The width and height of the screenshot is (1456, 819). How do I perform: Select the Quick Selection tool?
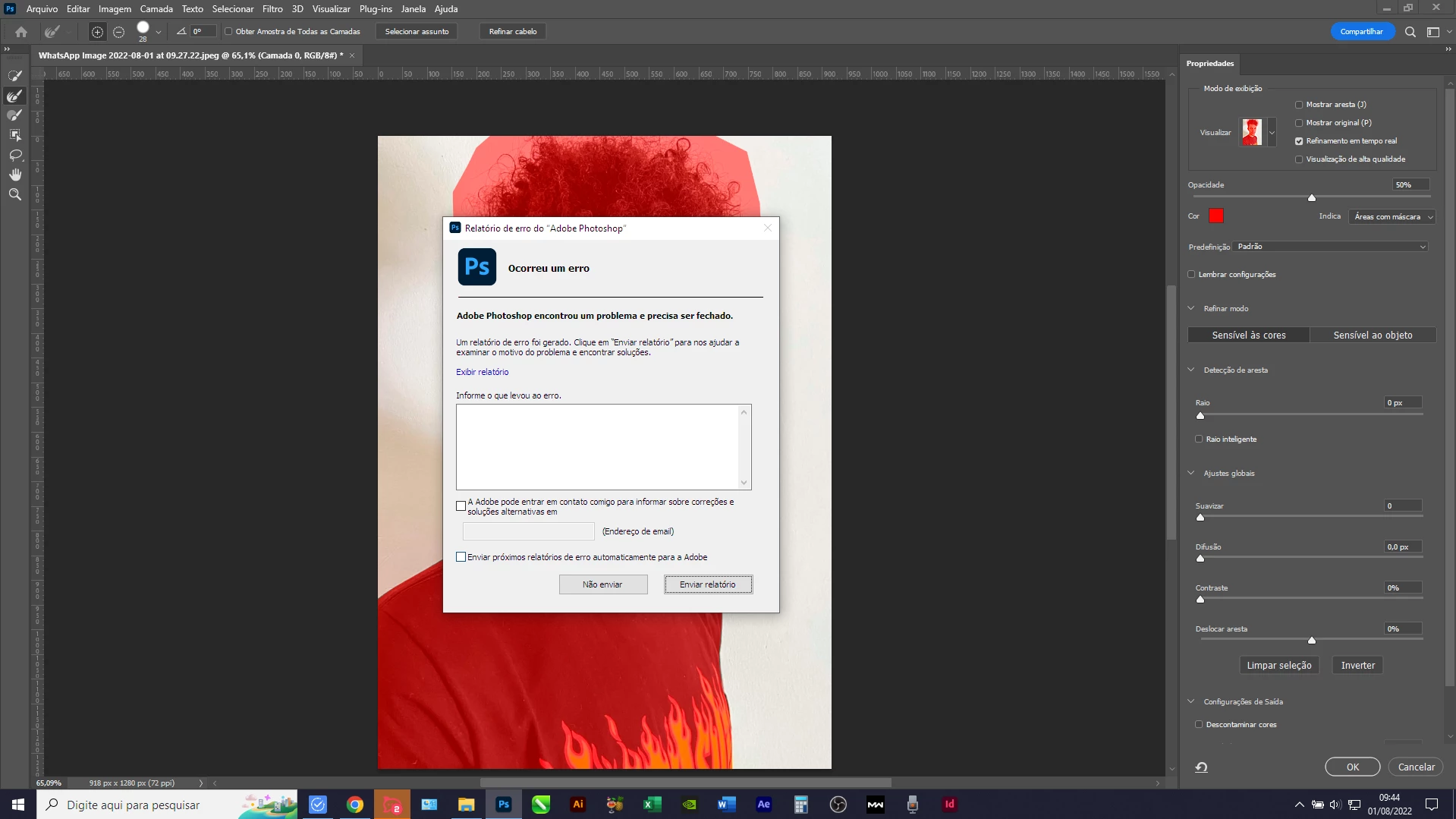click(14, 76)
